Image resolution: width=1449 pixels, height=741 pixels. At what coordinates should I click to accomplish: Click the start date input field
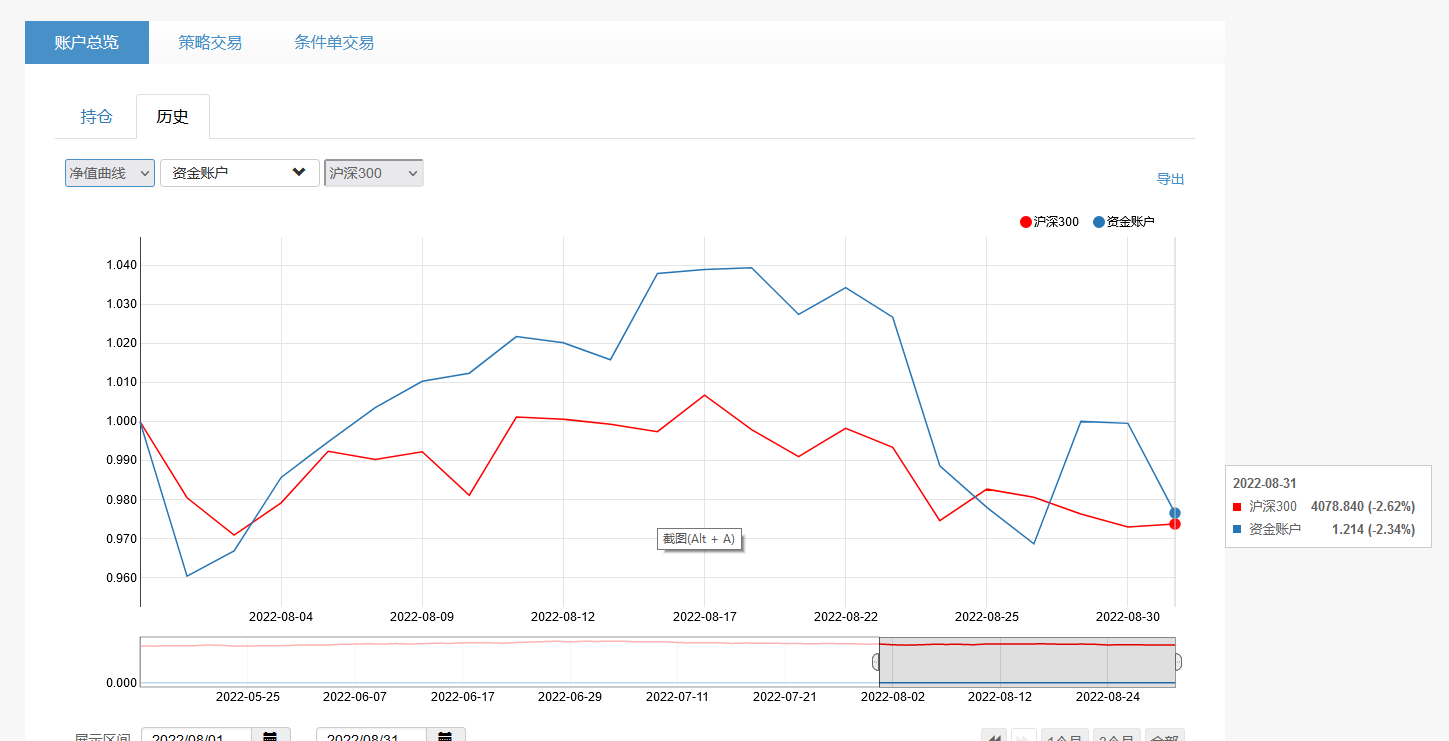click(x=196, y=736)
